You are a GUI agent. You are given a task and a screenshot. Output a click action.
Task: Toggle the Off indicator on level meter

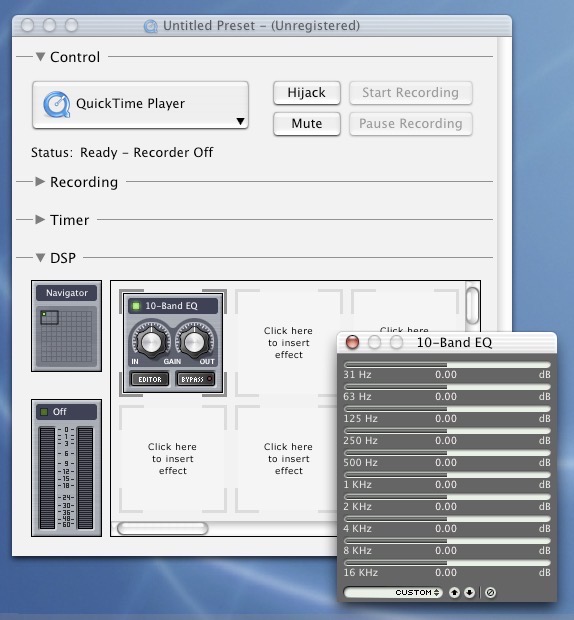pos(44,412)
